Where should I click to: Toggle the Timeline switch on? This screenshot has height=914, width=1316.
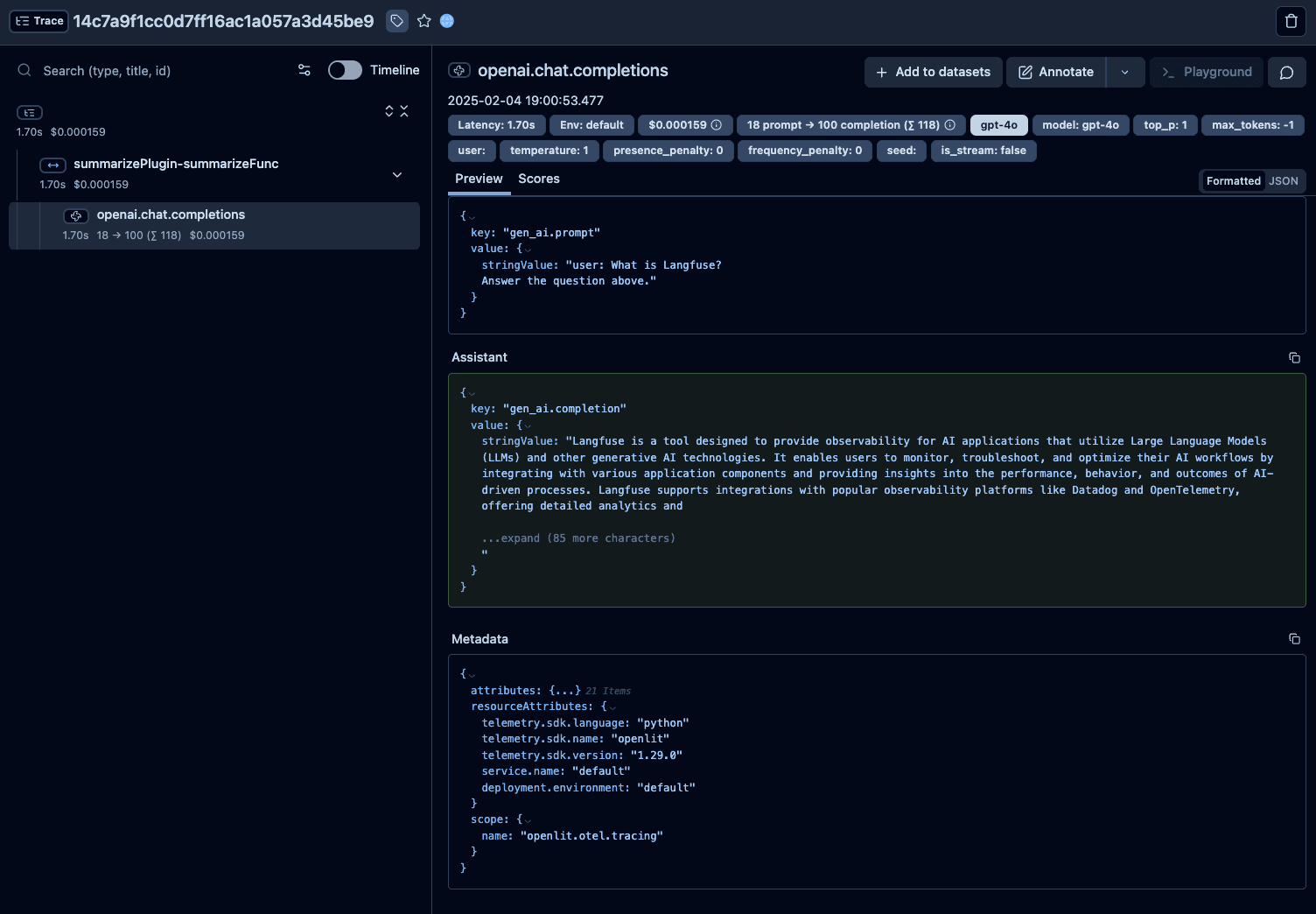(345, 69)
